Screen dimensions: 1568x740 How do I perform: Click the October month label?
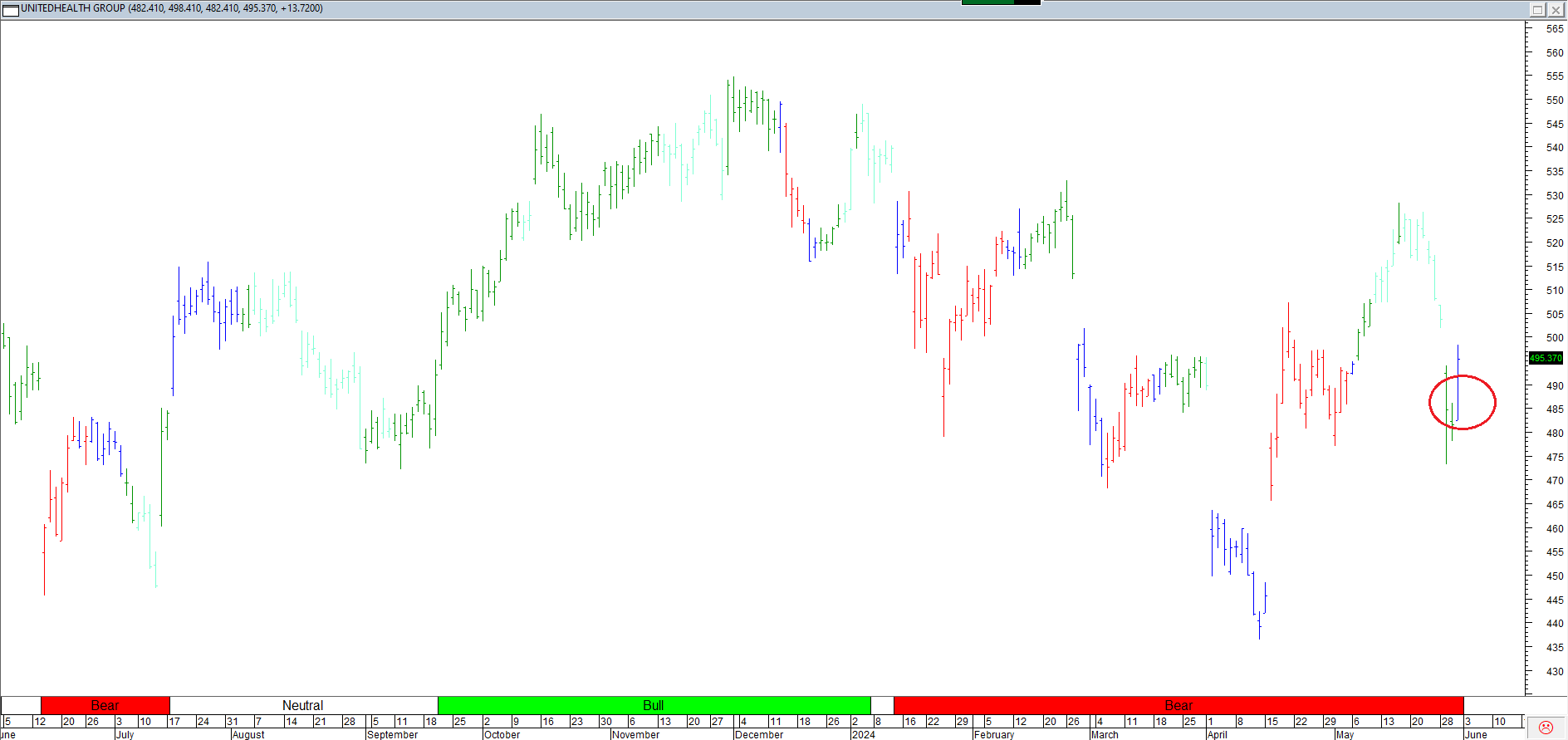[502, 734]
